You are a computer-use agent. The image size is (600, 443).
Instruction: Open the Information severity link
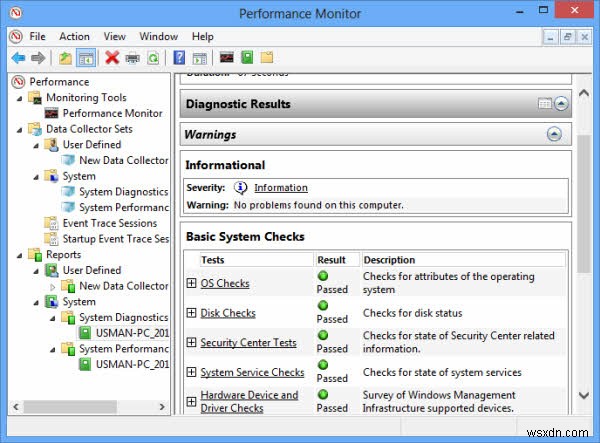(281, 187)
